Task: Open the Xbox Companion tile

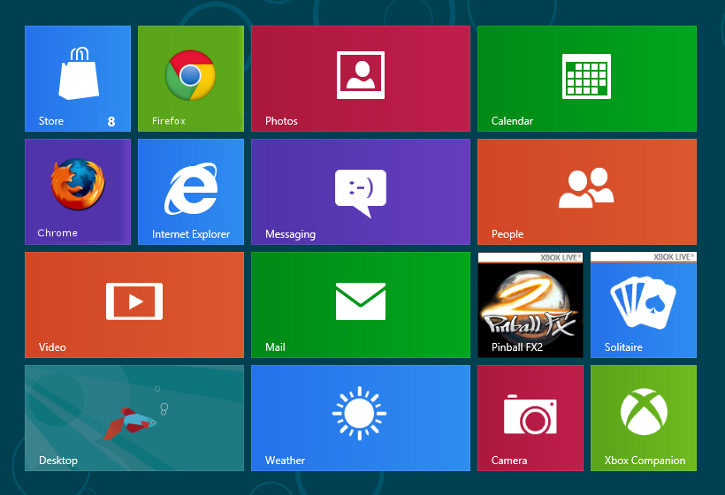Action: tap(644, 418)
